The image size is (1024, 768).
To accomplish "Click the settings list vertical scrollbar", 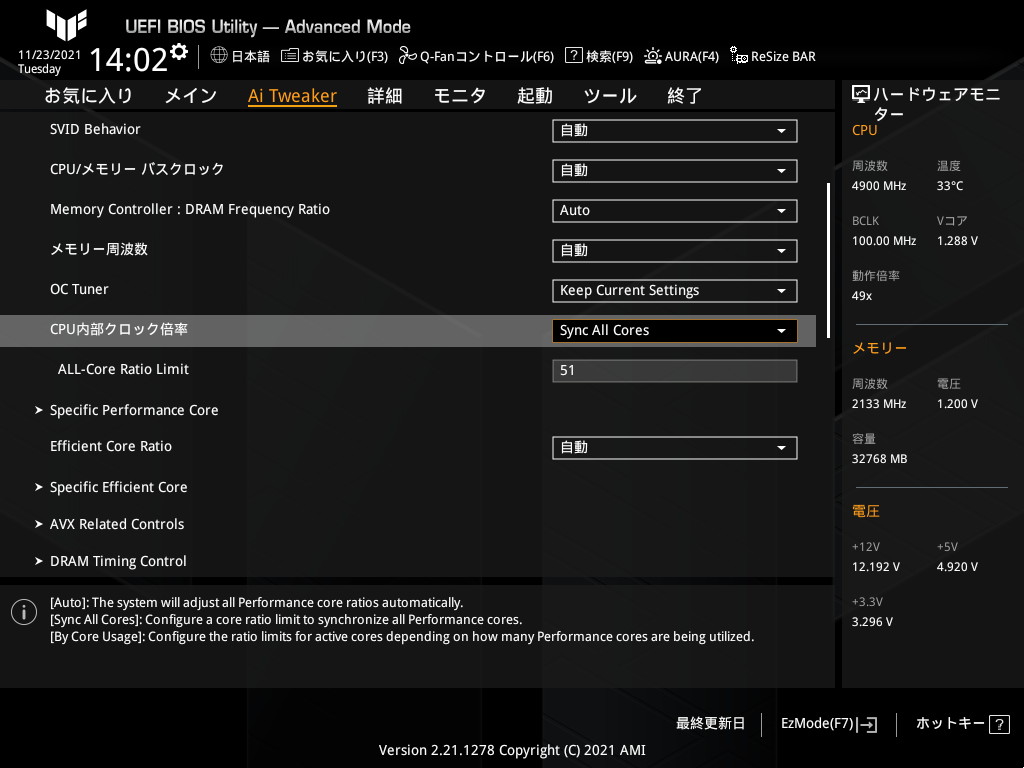I will [828, 260].
